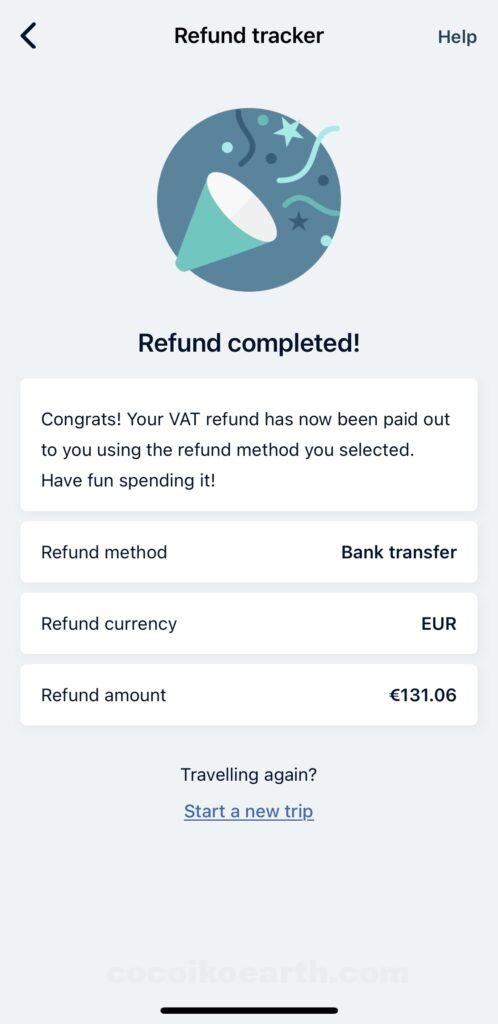This screenshot has width=498, height=1024.
Task: Tap the Refund method row
Action: click(249, 552)
